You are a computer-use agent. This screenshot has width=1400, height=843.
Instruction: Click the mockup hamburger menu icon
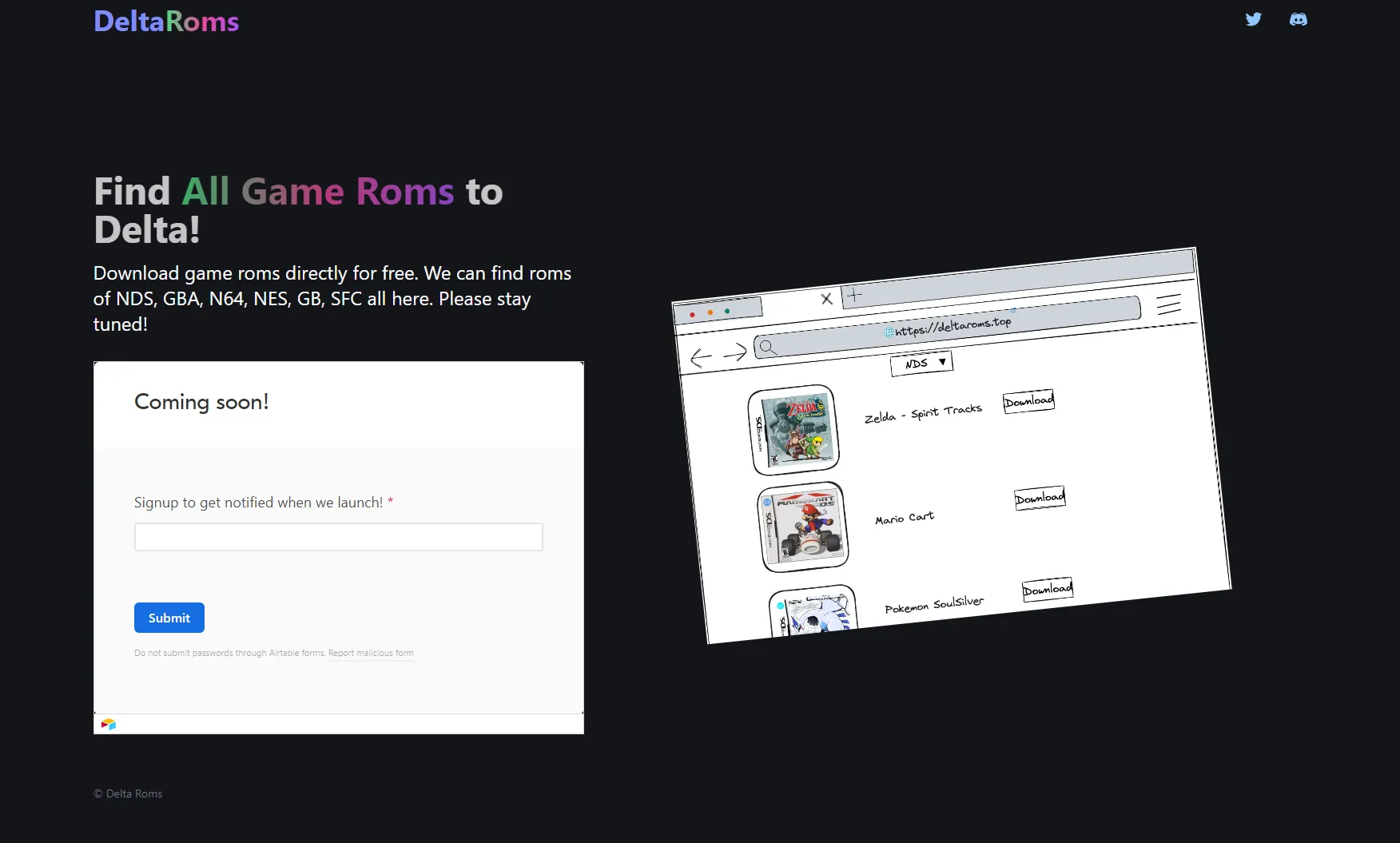click(1168, 304)
